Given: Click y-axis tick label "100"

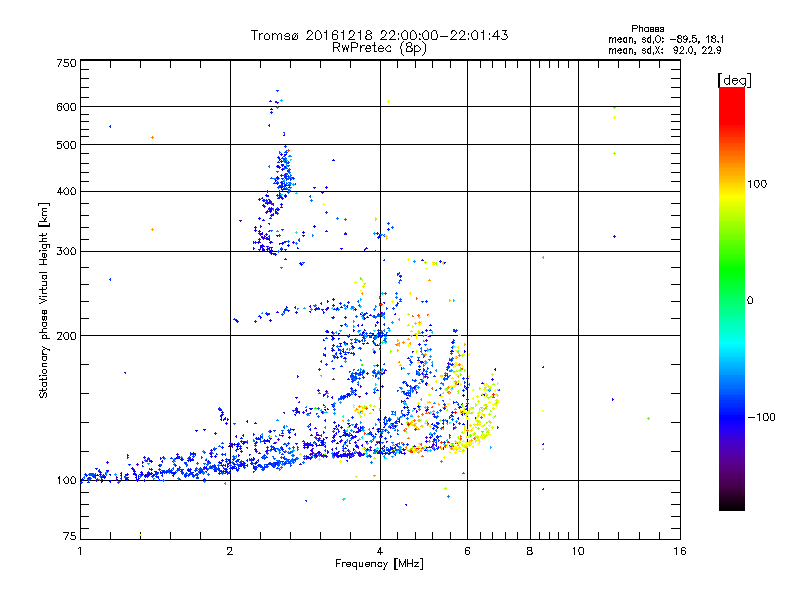Looking at the screenshot, I should [67, 480].
